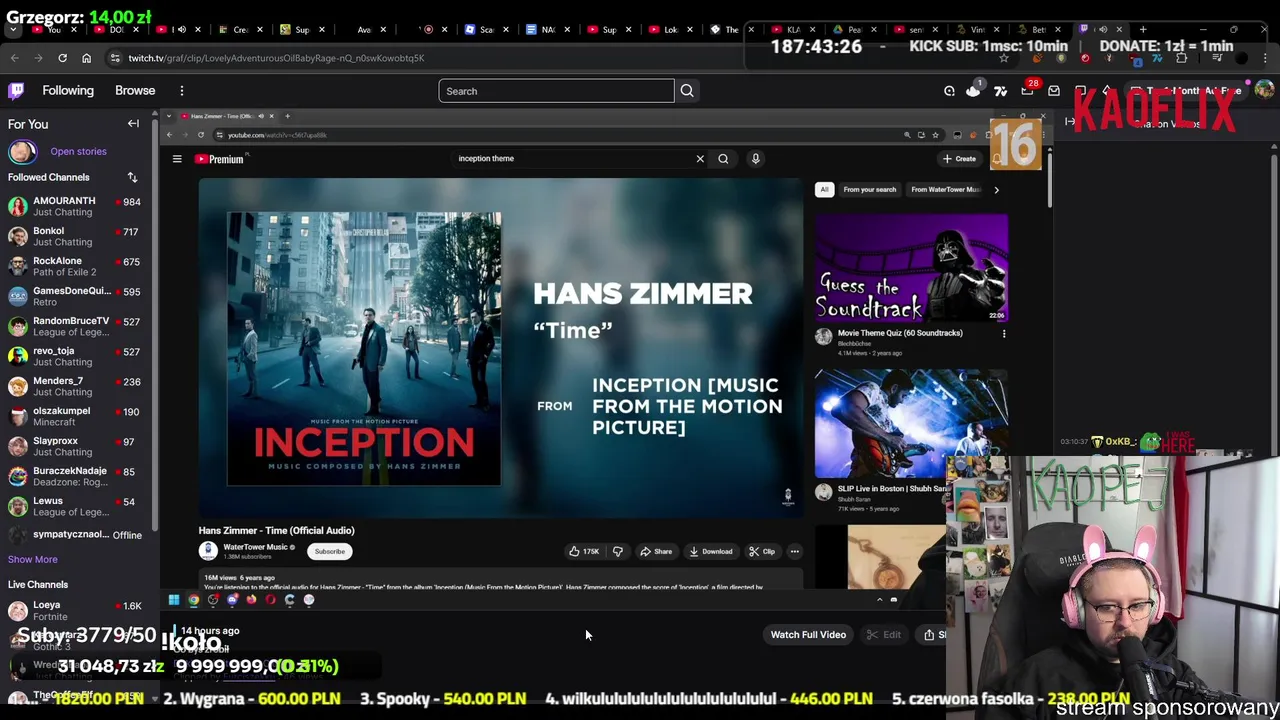Viewport: 1280px width, 720px height.
Task: Open AMOURANTH channel
Action: point(75,206)
